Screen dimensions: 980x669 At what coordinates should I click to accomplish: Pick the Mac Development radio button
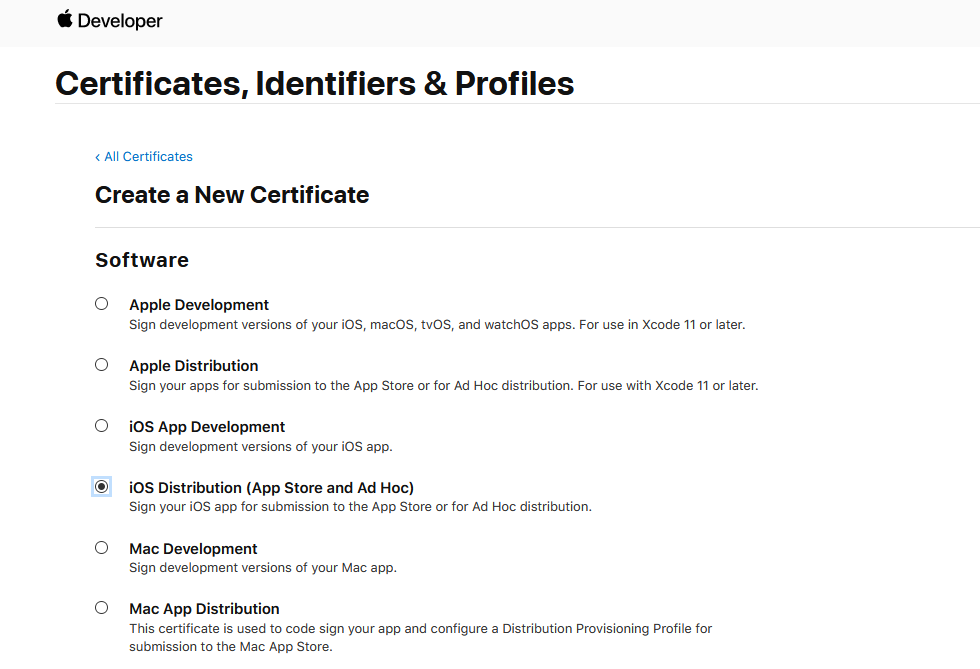[x=102, y=548]
